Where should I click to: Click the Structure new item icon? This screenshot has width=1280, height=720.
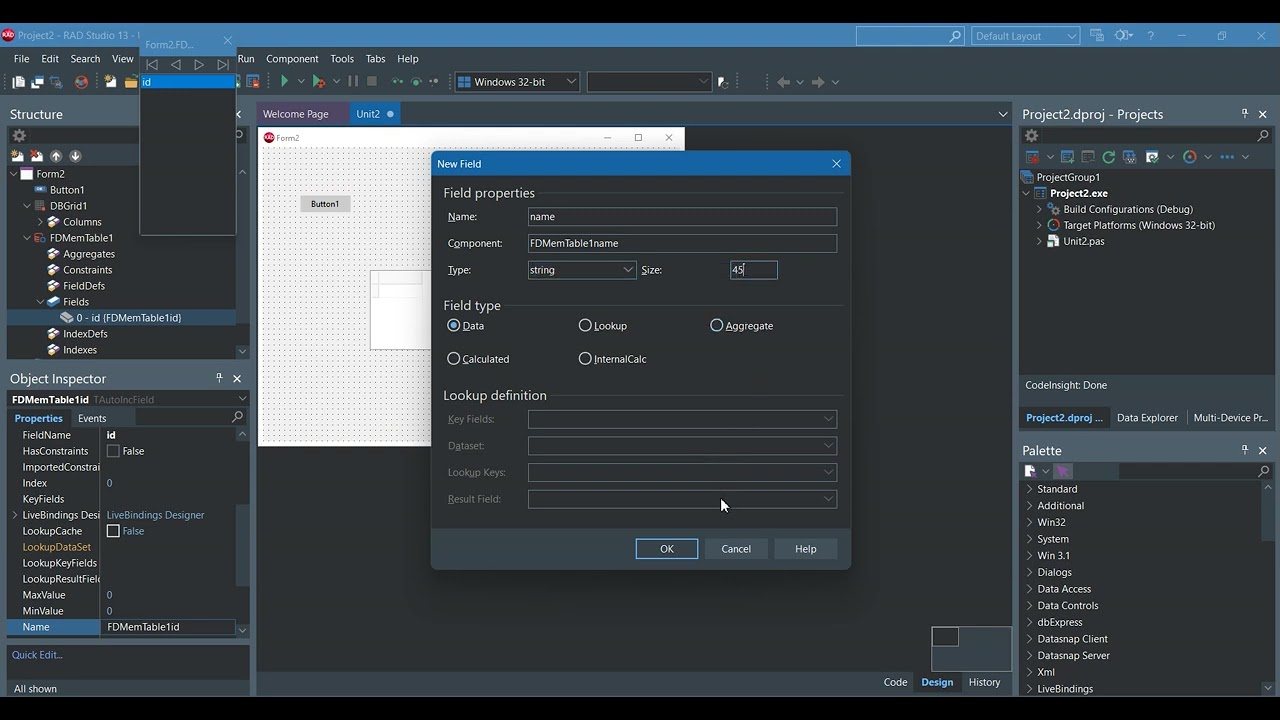point(17,156)
